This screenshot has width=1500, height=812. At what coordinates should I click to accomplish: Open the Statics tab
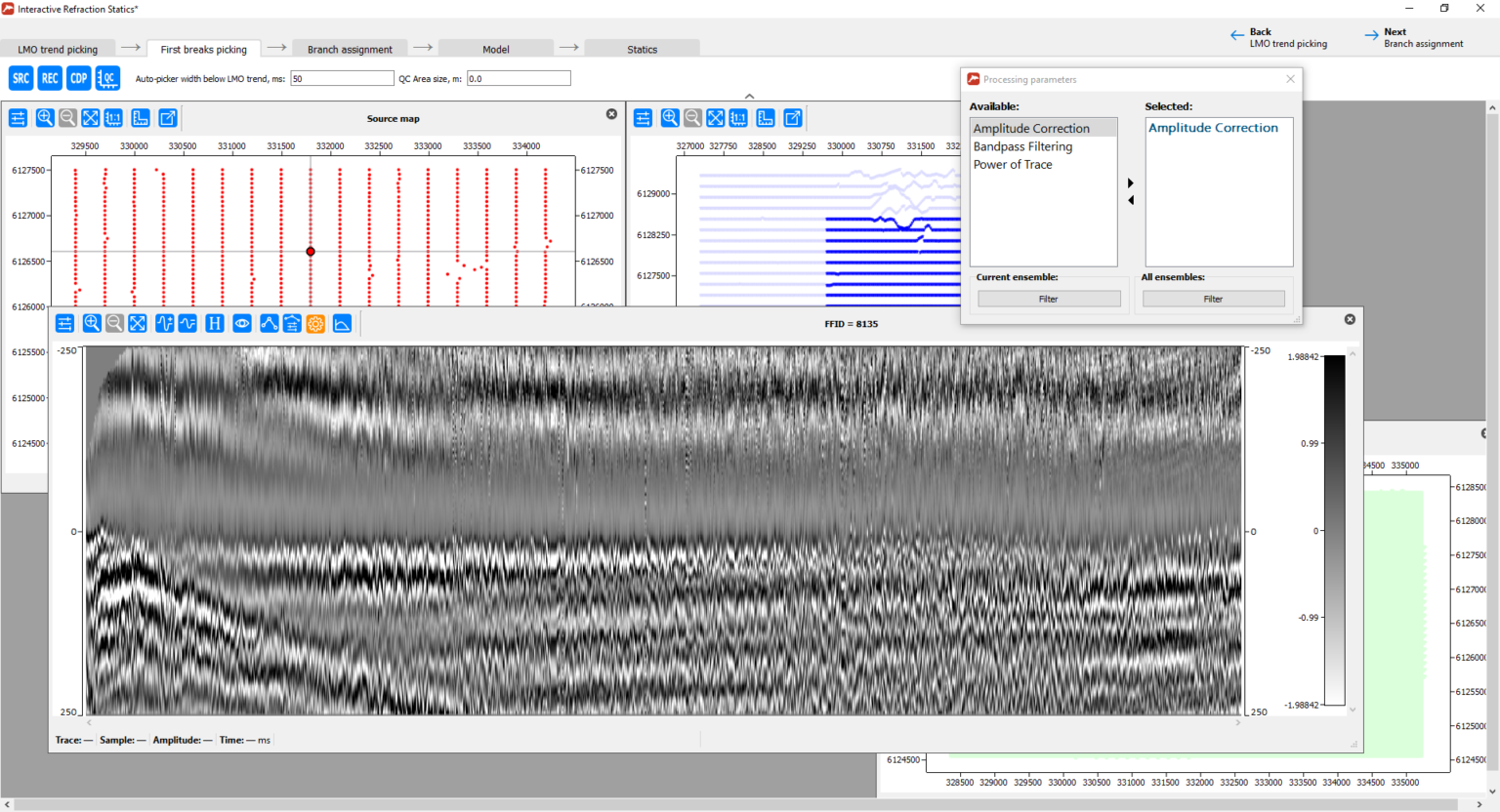coord(642,49)
